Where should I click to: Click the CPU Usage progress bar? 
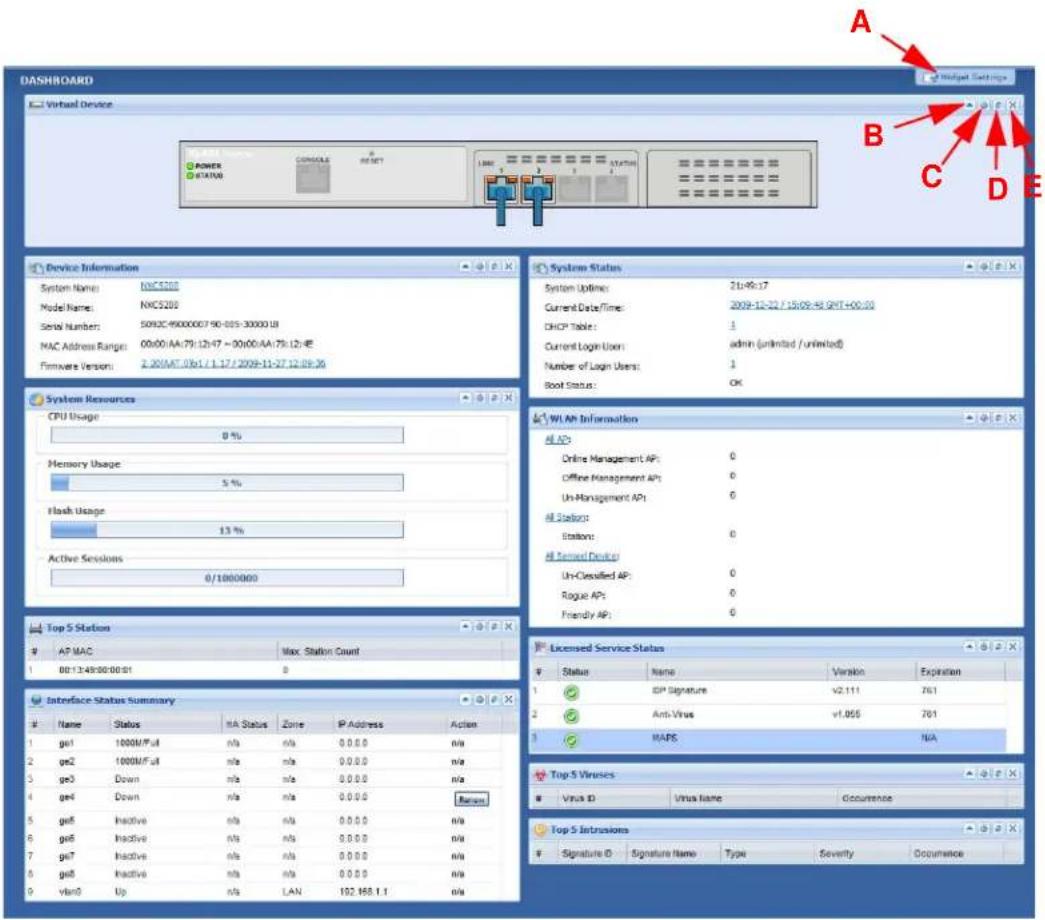click(227, 435)
